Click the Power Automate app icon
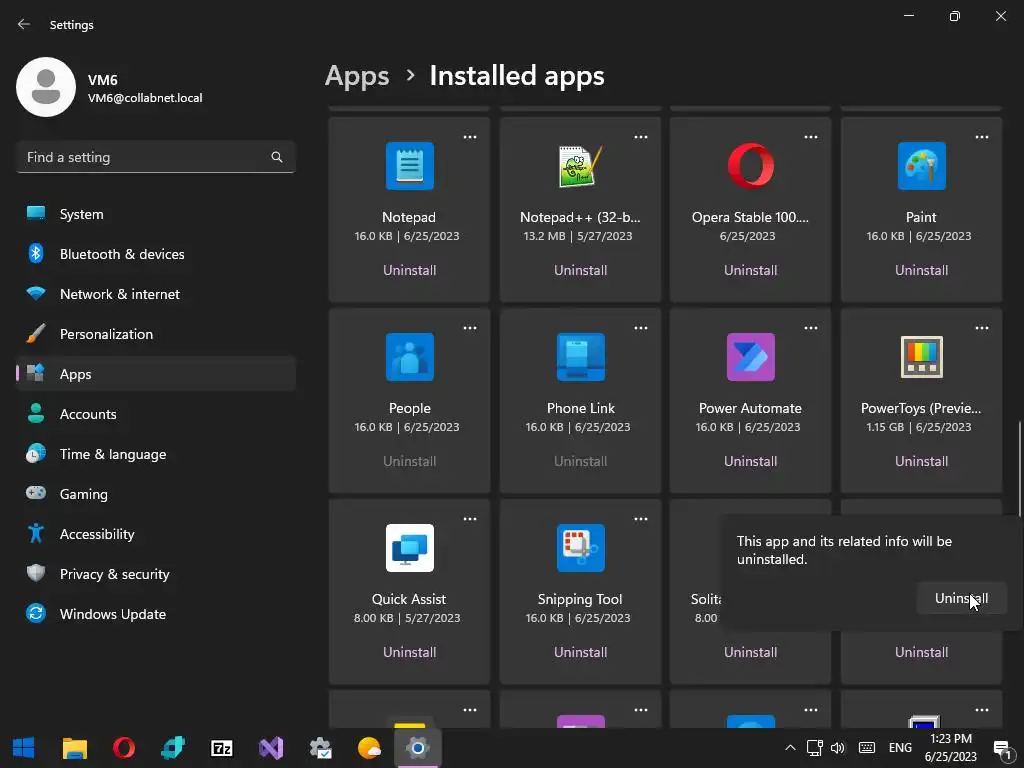This screenshot has width=1024, height=768. [750, 357]
